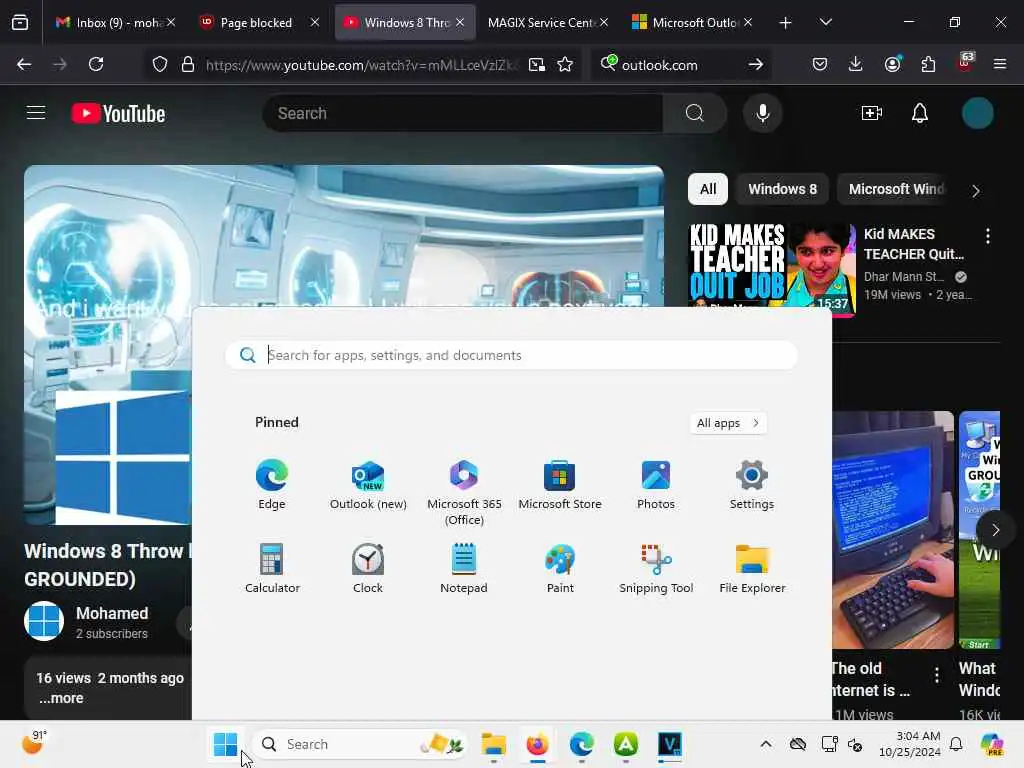Image resolution: width=1024 pixels, height=768 pixels.
Task: Bookmark this page with the star
Action: point(565,65)
